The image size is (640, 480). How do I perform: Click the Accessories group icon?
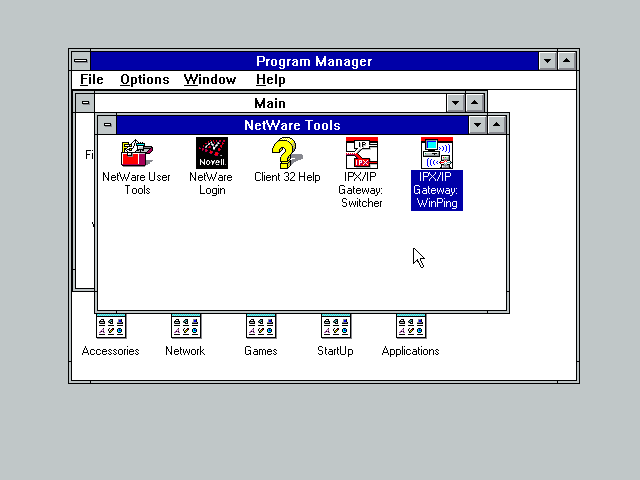111,326
